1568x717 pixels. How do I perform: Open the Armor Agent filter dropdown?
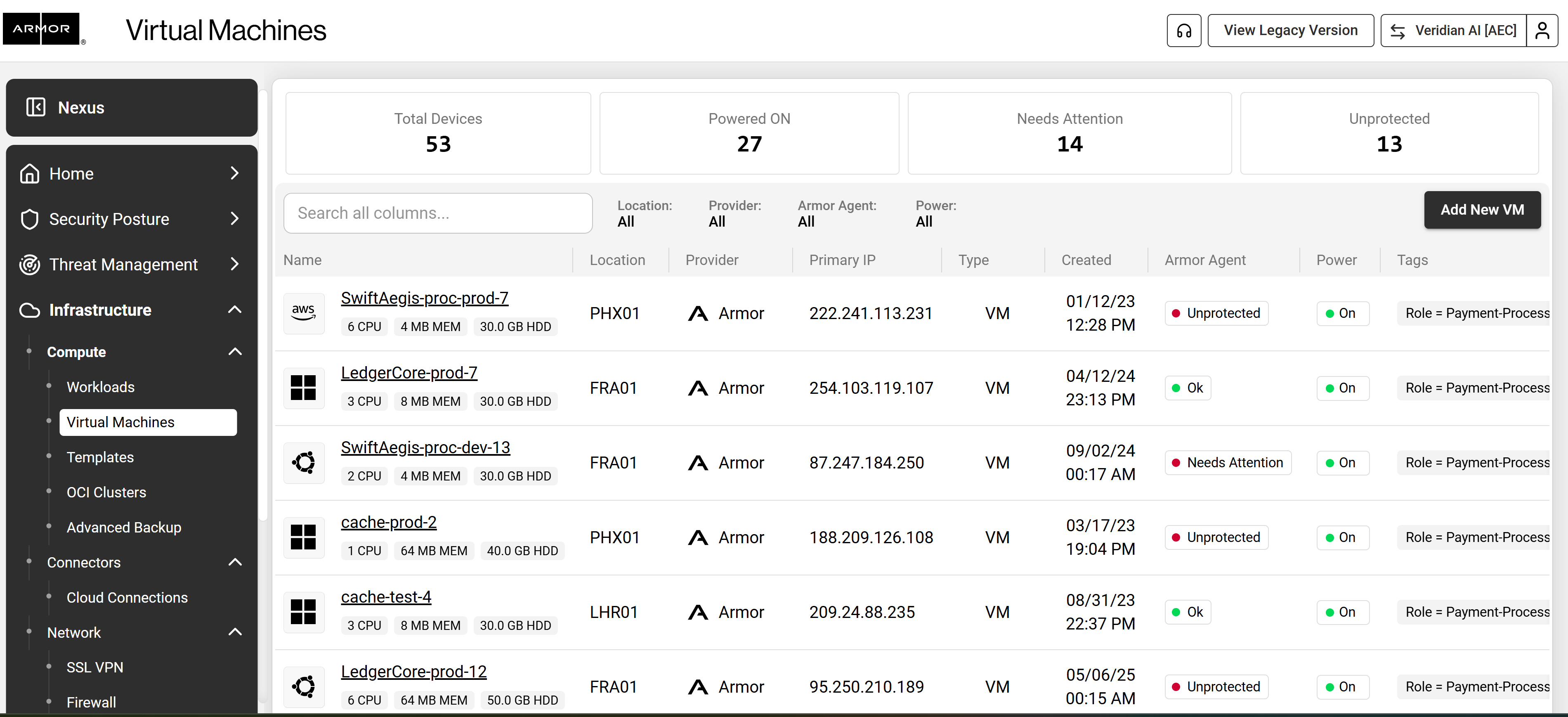[836, 214]
